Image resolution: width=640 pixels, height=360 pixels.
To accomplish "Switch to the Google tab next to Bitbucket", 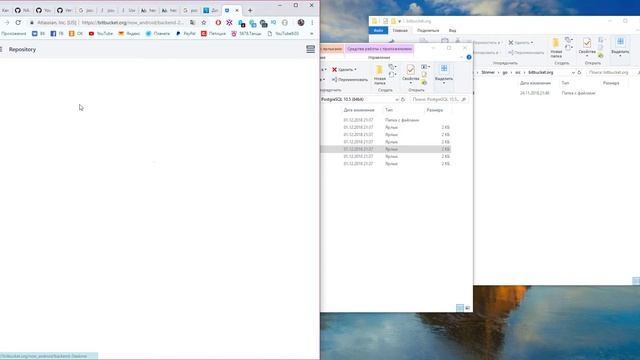I will pos(190,10).
